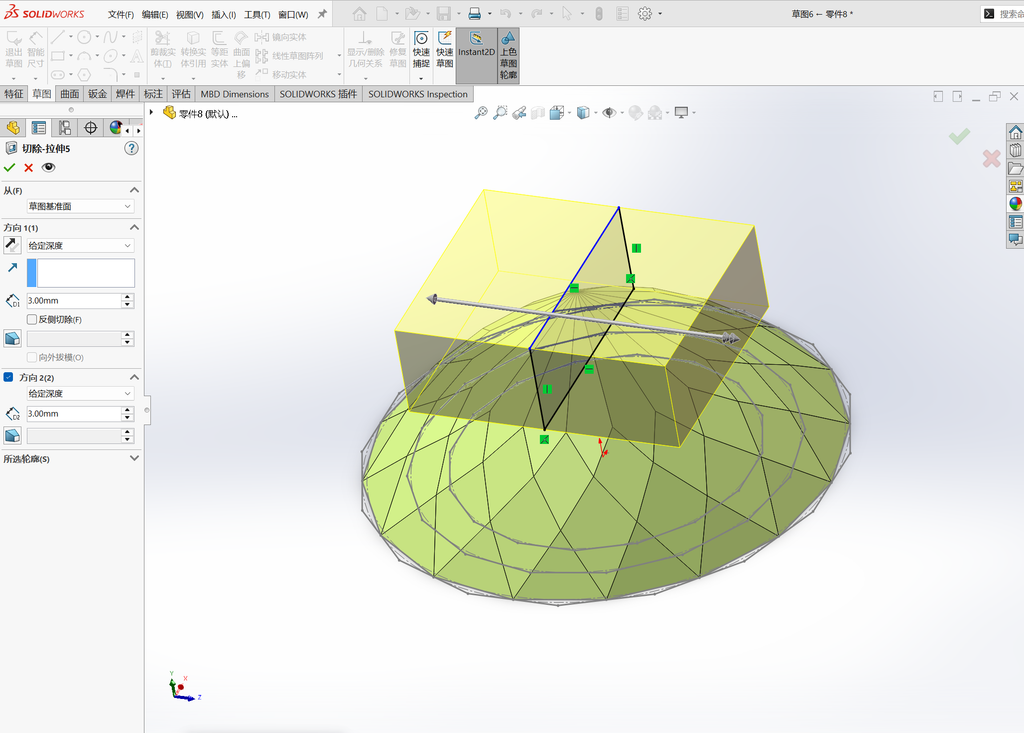Switch to the SOLIDWORKS Inspection tab
The width and height of the screenshot is (1024, 733).
(418, 94)
